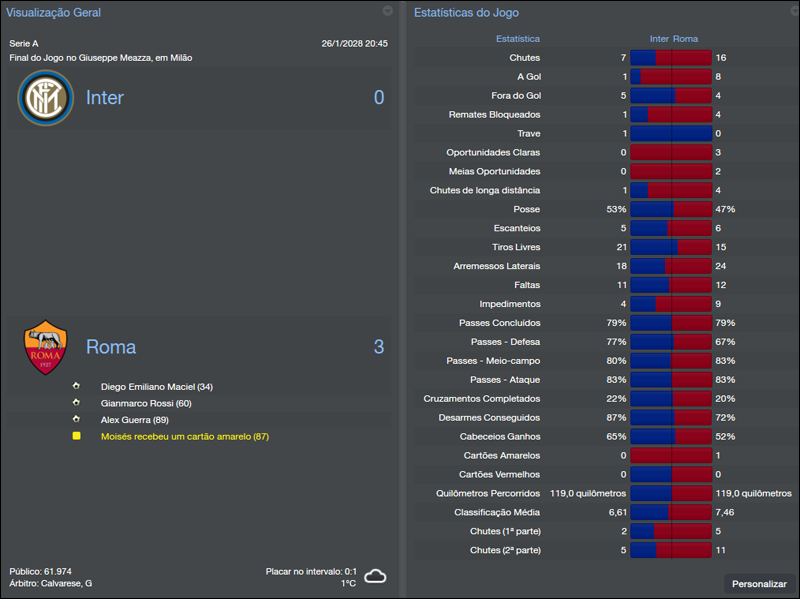800x599 pixels.
Task: Select scorer Diego Emiliano Maciel's name
Action: pyautogui.click(x=158, y=386)
